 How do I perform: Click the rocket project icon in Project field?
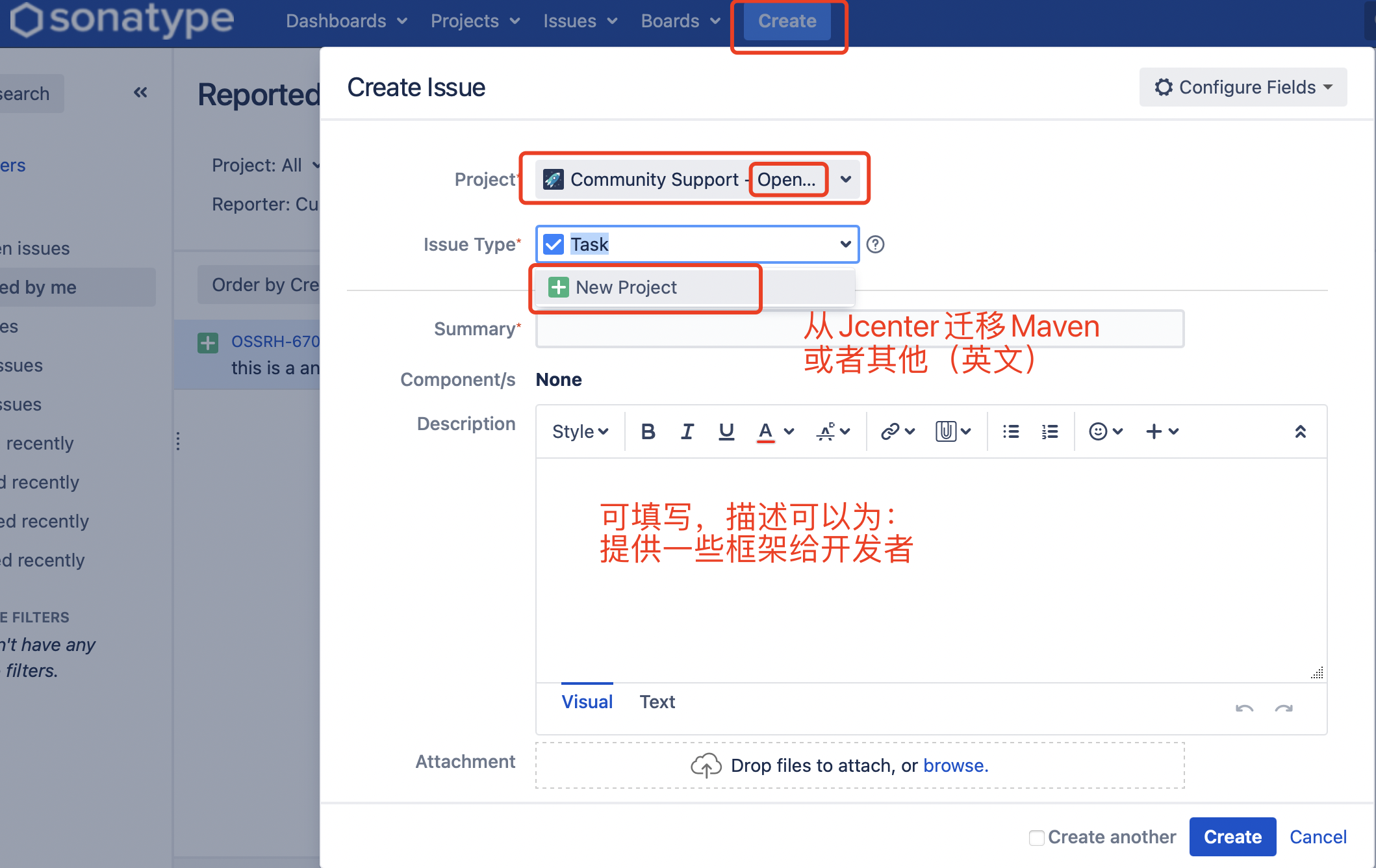pos(554,179)
